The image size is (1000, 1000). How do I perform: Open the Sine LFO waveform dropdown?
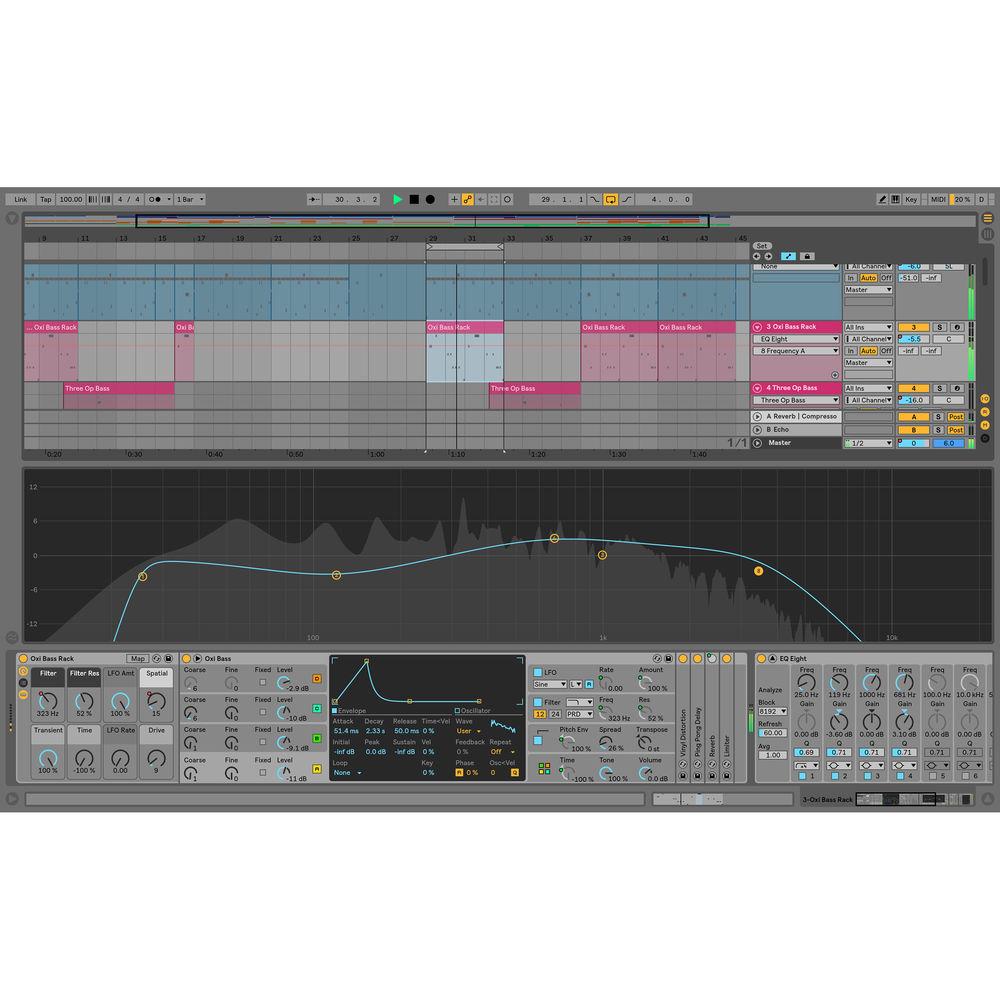tap(550, 685)
